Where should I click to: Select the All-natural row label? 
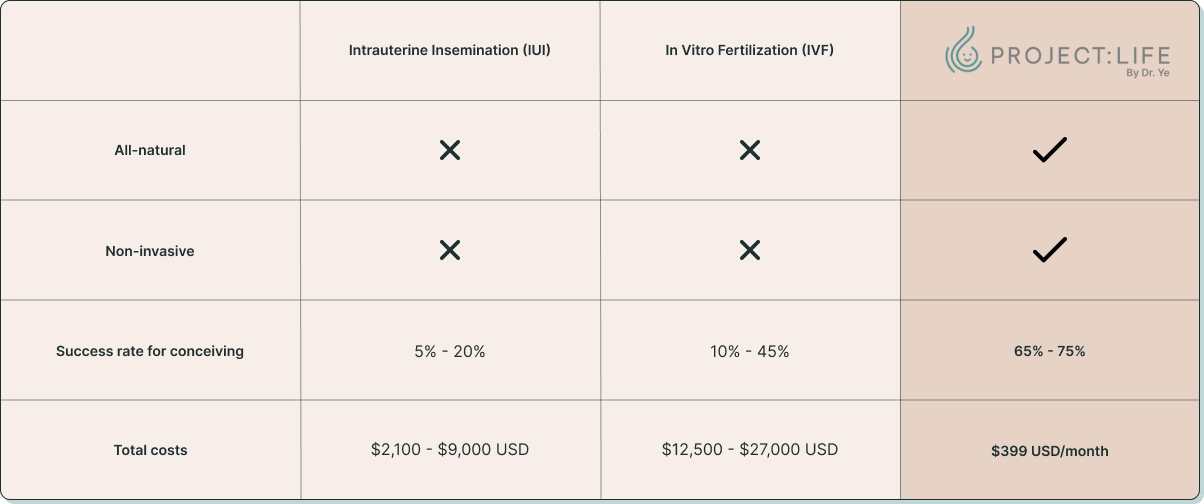pos(150,150)
